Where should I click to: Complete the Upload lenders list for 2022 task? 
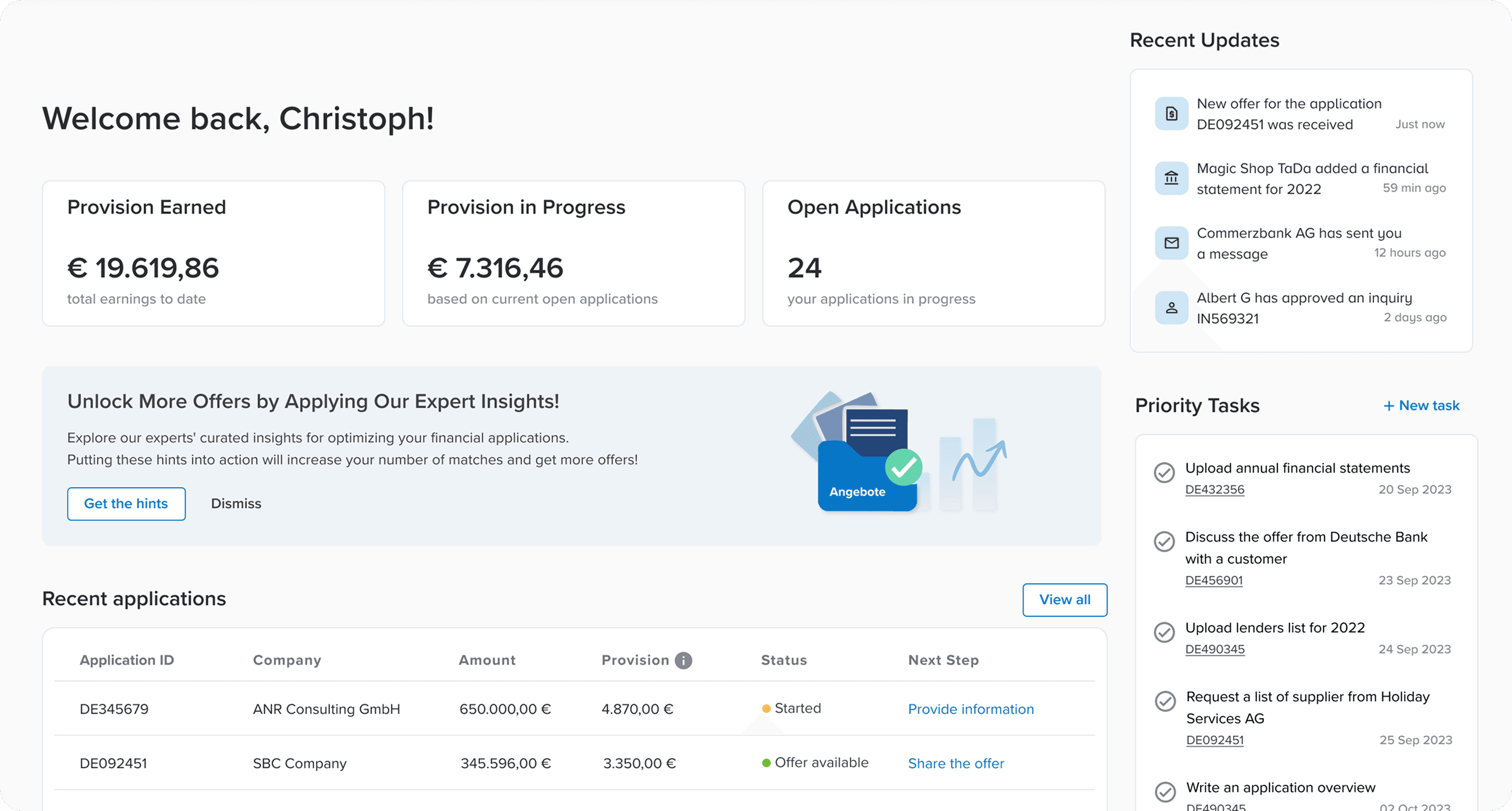[x=1164, y=633]
